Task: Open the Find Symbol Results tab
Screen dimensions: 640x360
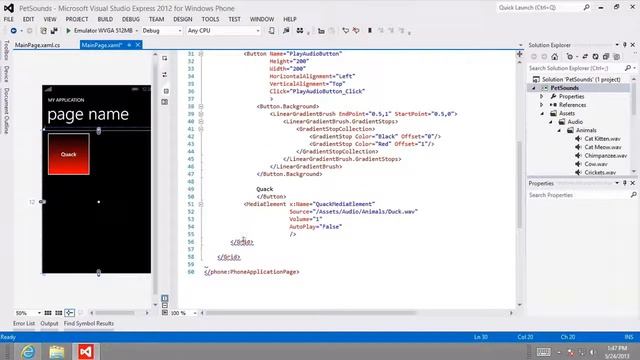Action: tap(89, 323)
